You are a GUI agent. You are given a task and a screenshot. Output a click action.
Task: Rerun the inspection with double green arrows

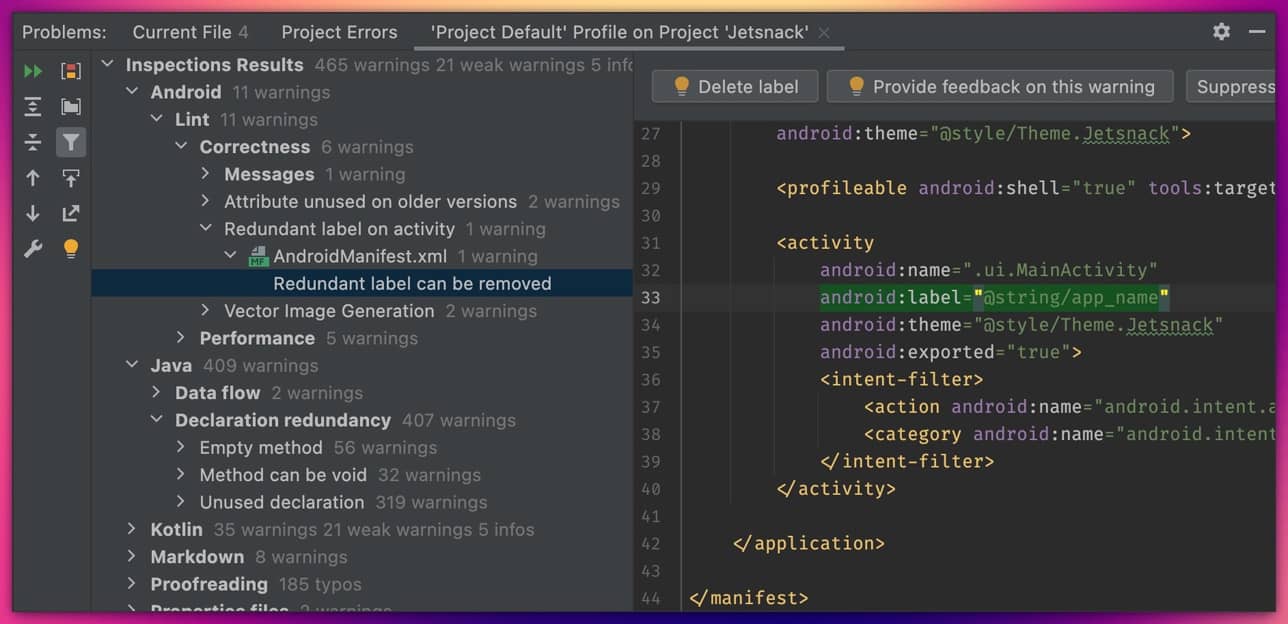33,70
